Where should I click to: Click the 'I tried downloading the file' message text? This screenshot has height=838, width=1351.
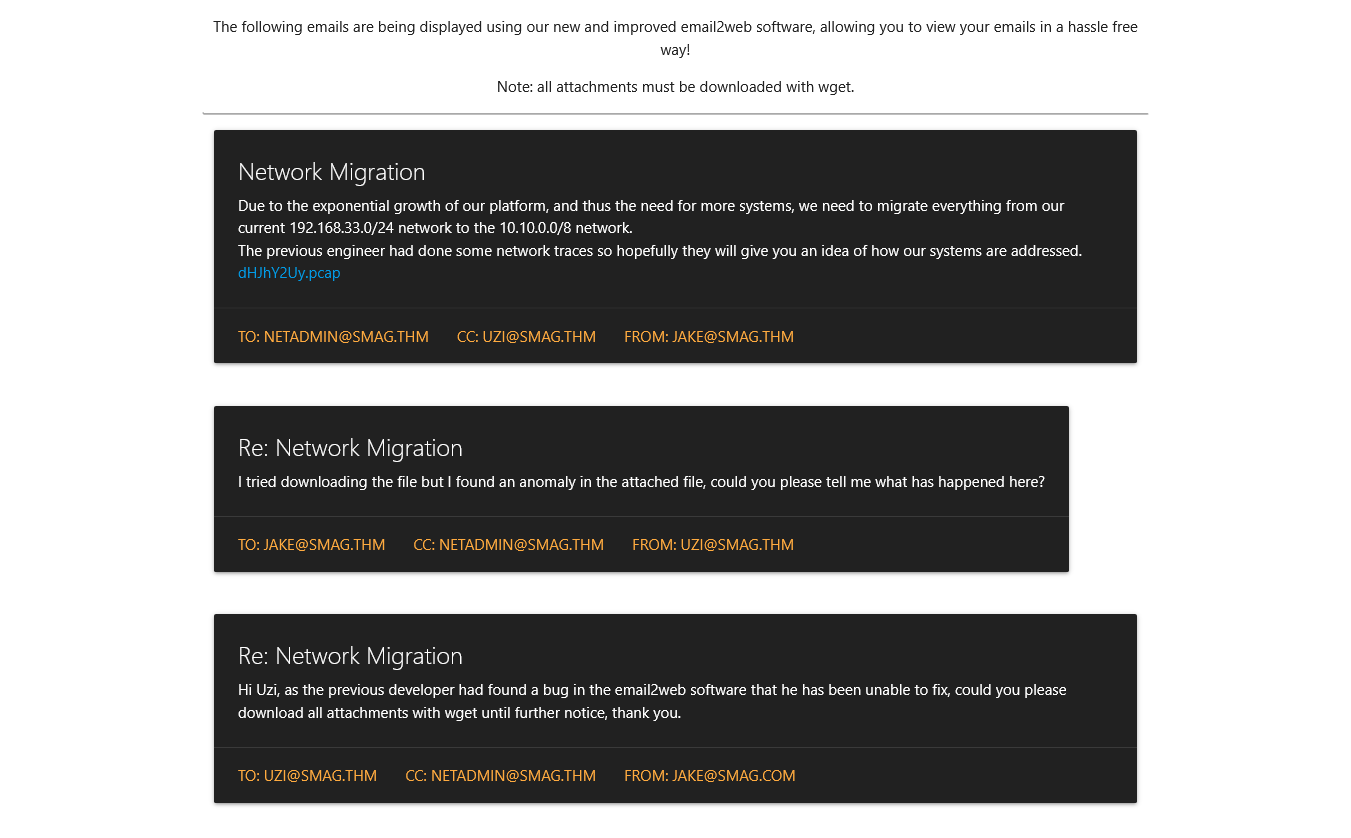(x=641, y=482)
